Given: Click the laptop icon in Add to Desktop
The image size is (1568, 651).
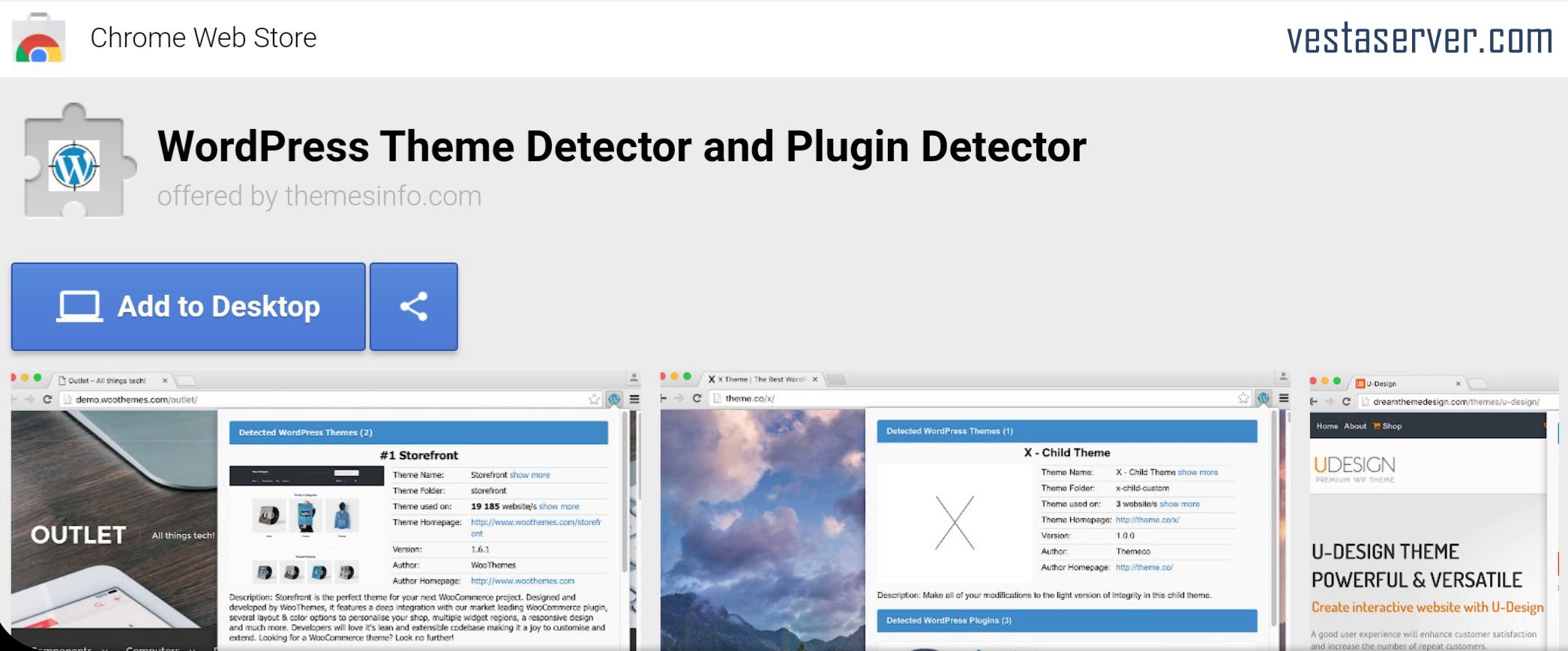Looking at the screenshot, I should click(79, 306).
